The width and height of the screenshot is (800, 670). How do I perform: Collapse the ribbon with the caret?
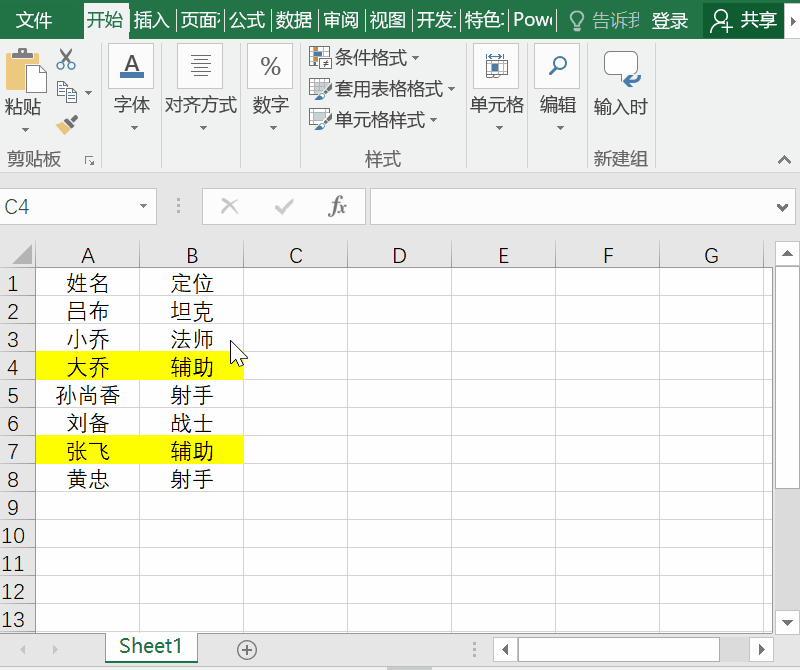point(784,160)
